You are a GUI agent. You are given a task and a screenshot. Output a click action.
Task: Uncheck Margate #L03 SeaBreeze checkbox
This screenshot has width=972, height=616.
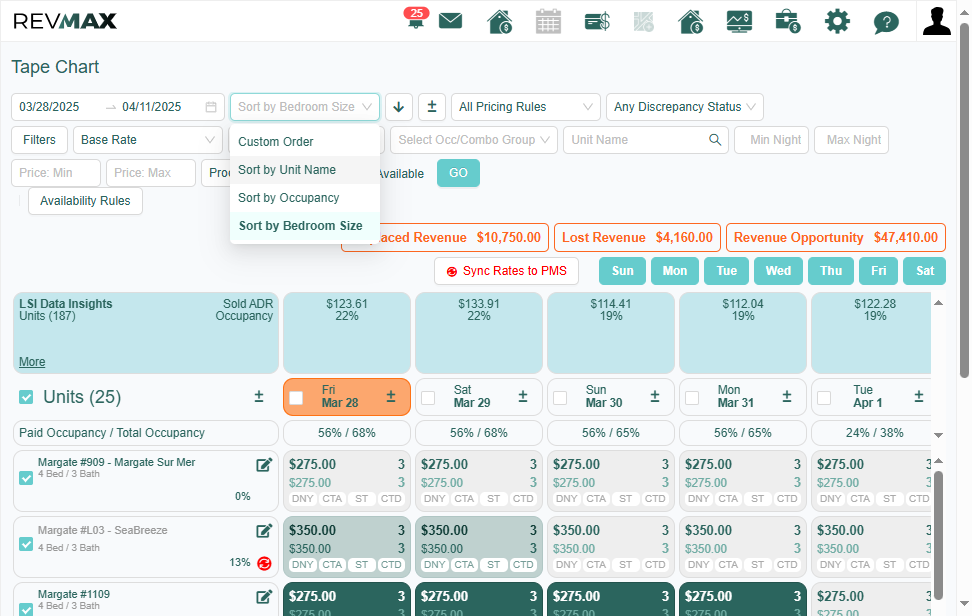coord(26,544)
